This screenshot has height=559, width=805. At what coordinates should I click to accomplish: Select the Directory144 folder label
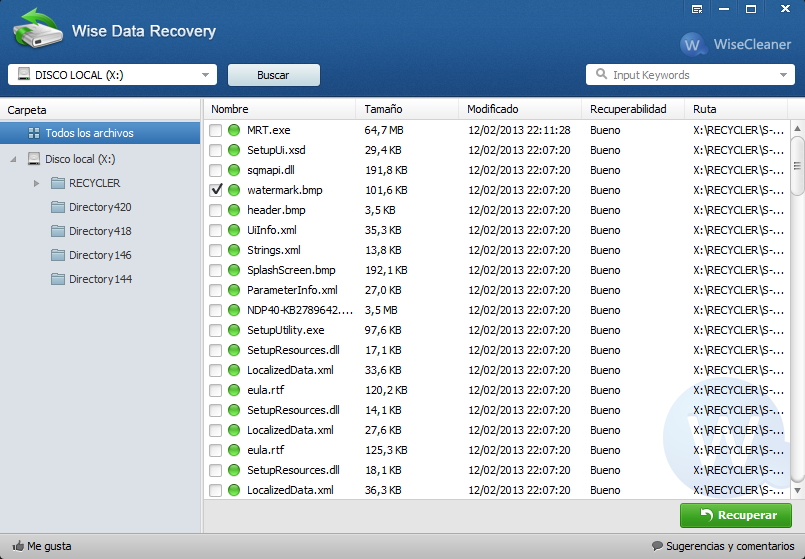(x=101, y=279)
